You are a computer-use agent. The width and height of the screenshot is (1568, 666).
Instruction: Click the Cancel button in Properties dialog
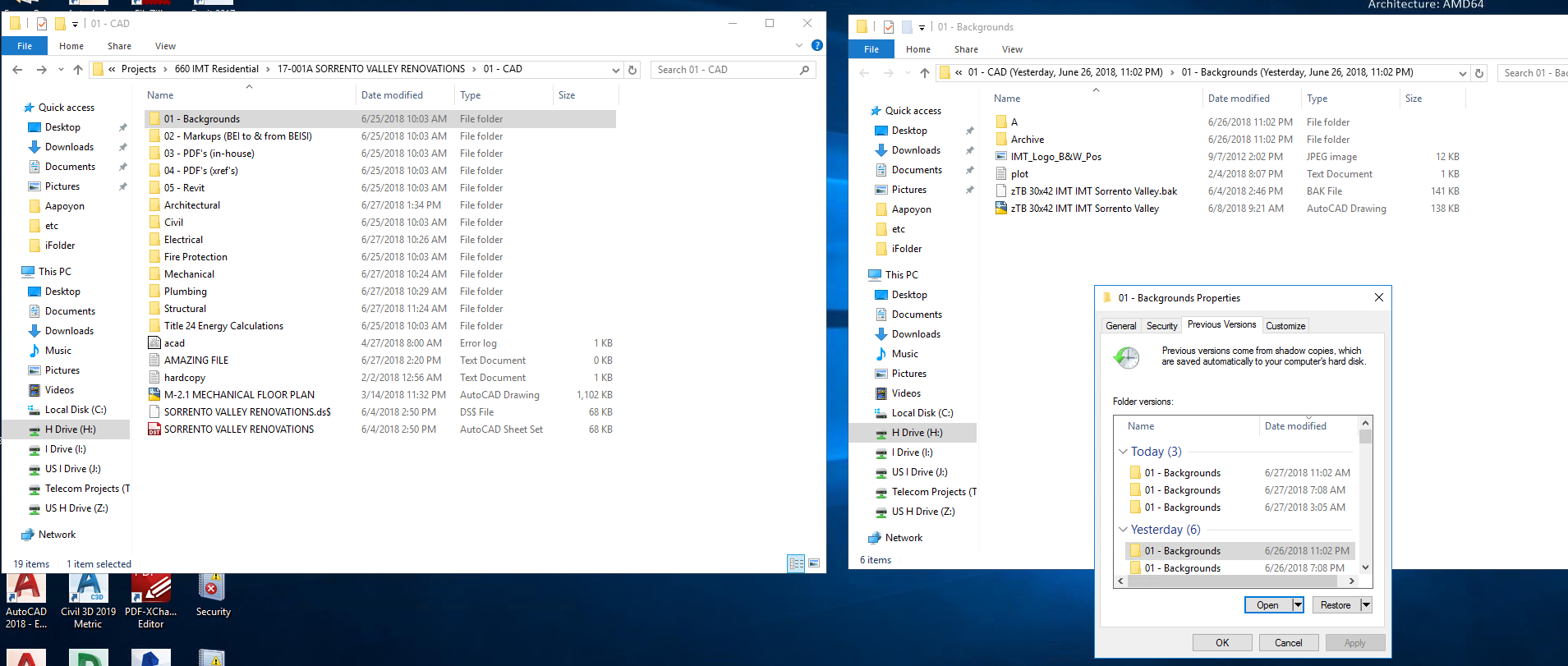tap(1288, 643)
